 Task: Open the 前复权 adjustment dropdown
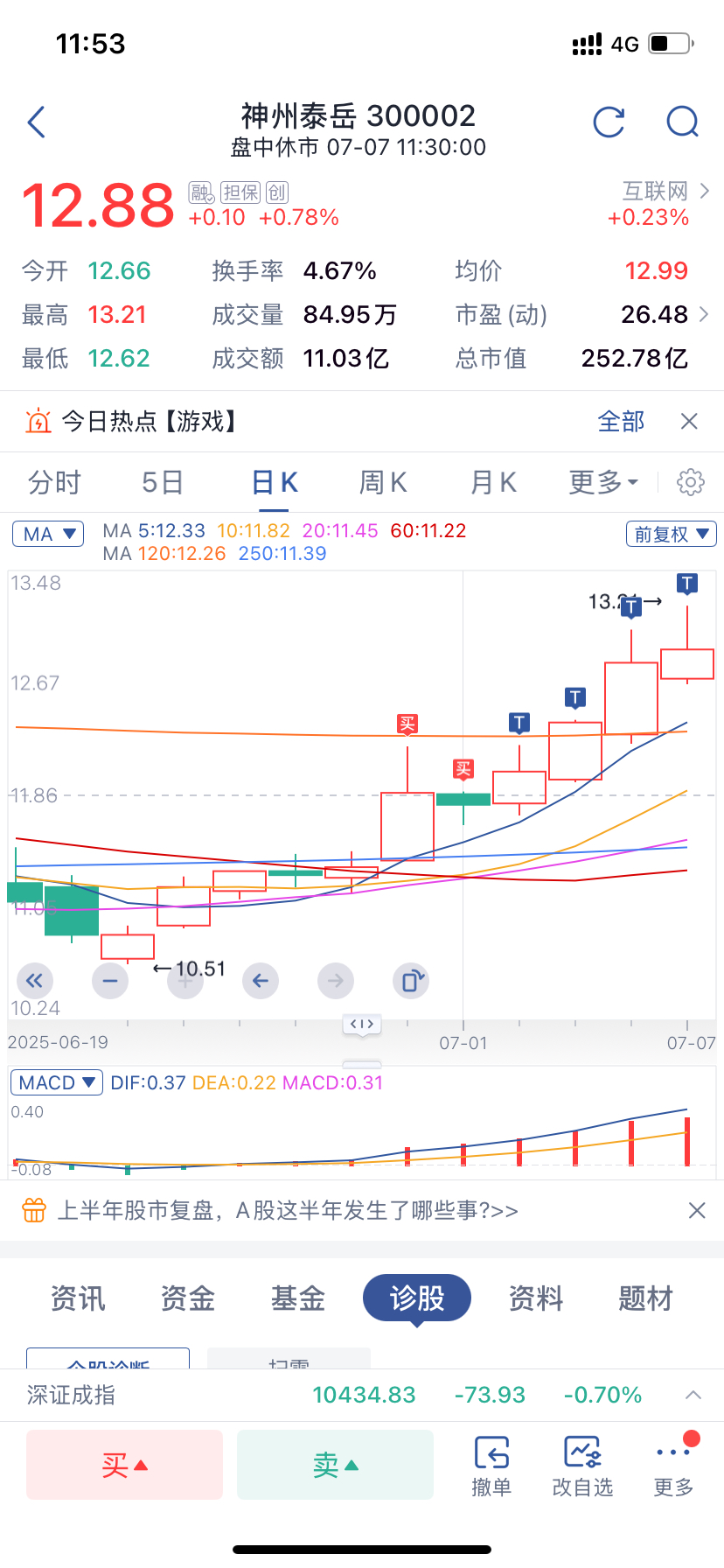(672, 534)
